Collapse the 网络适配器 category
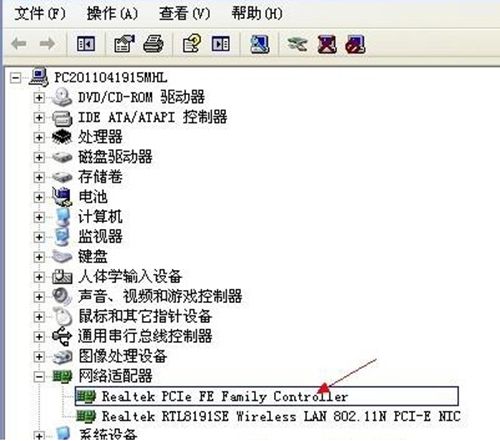This screenshot has width=500, height=441. 39,377
